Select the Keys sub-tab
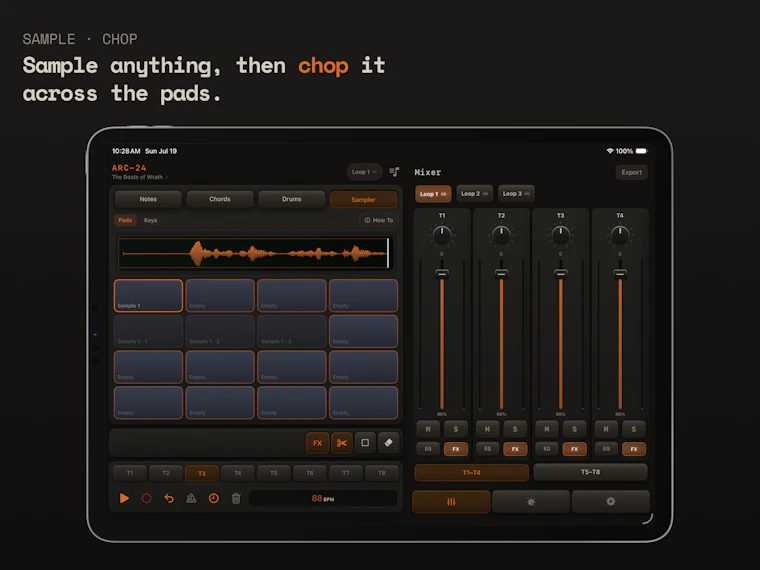760x570 pixels. tap(150, 220)
